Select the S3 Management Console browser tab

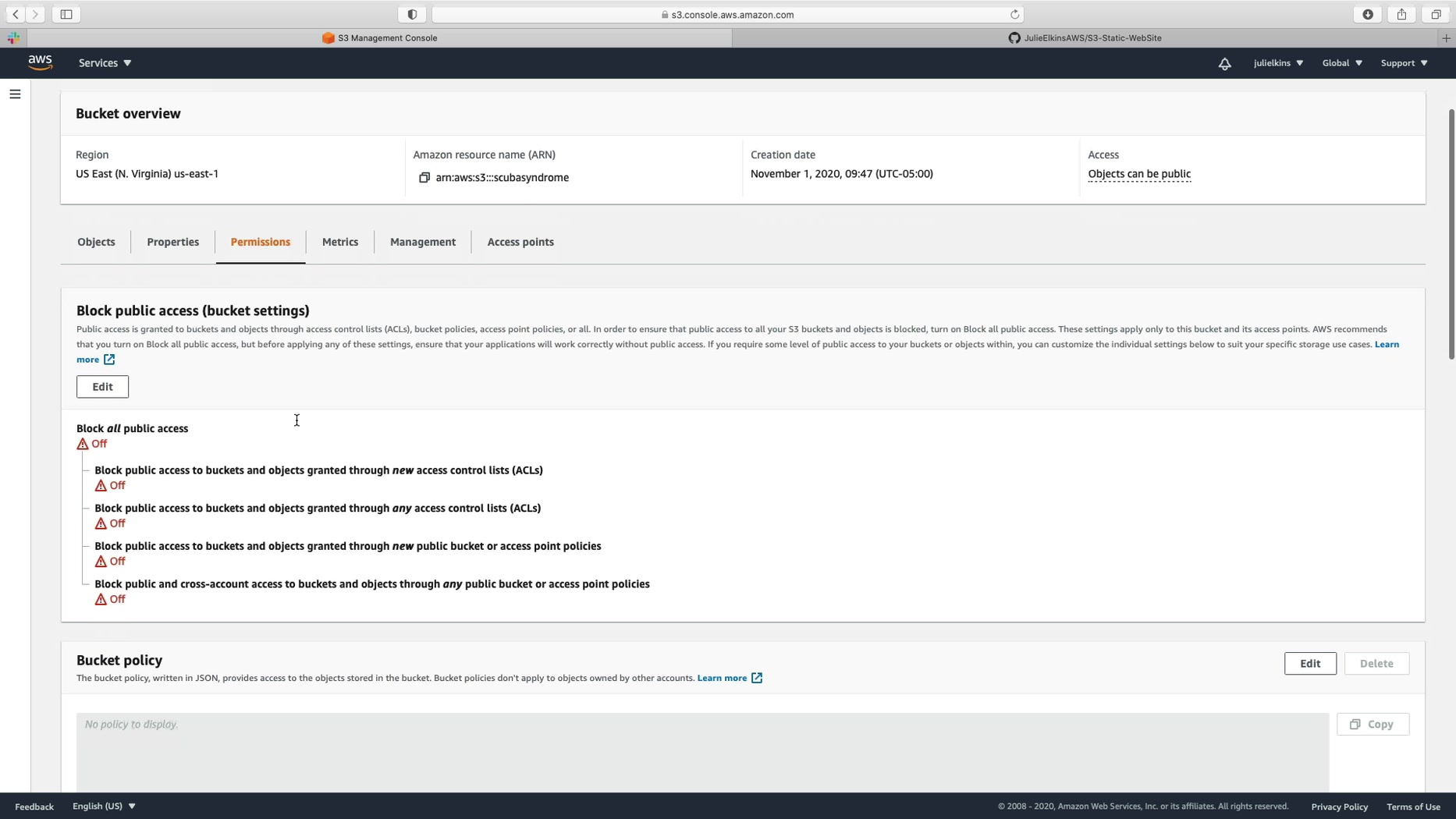click(379, 37)
